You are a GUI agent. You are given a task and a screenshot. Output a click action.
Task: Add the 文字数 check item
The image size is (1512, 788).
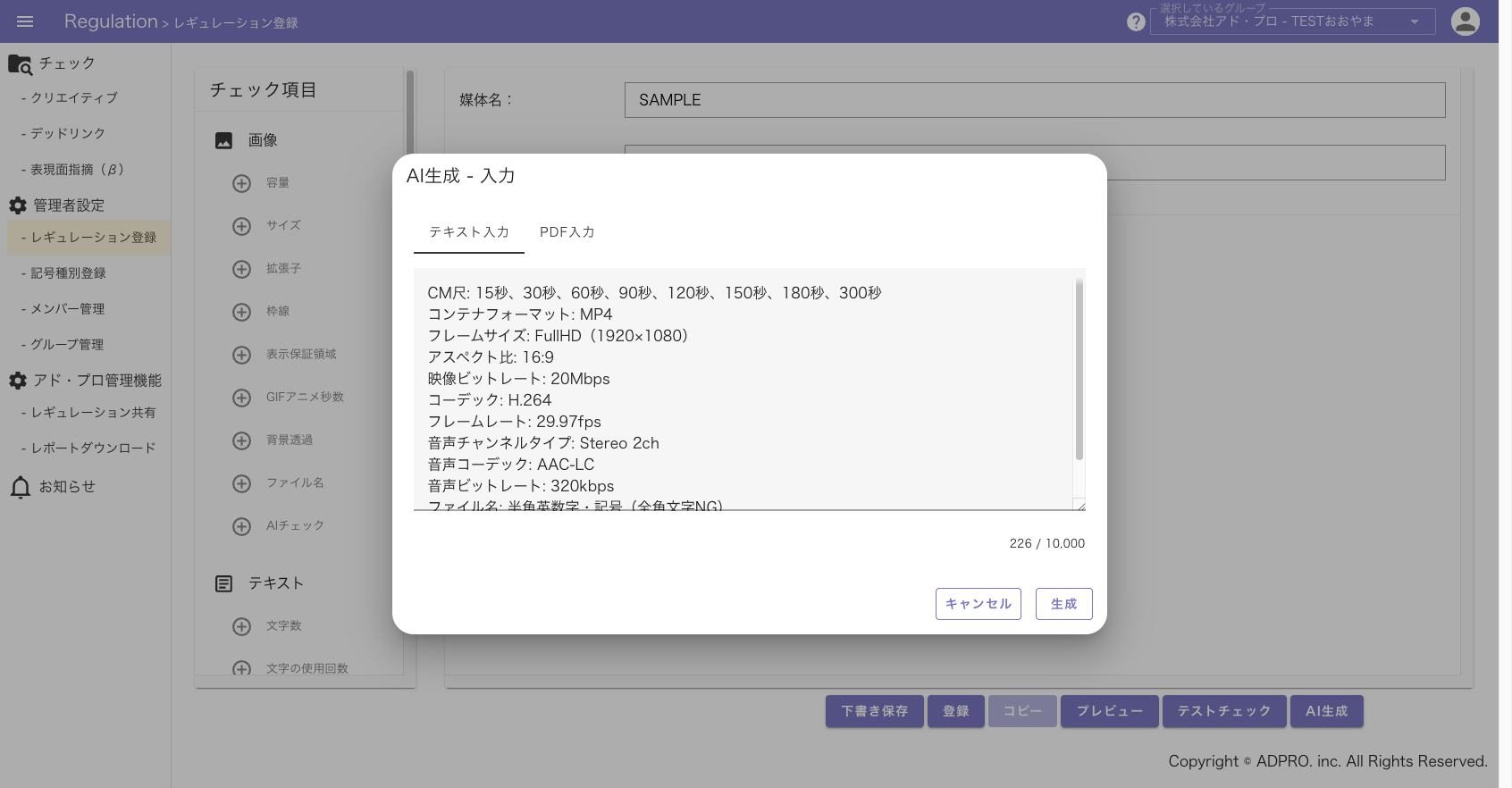click(x=241, y=626)
